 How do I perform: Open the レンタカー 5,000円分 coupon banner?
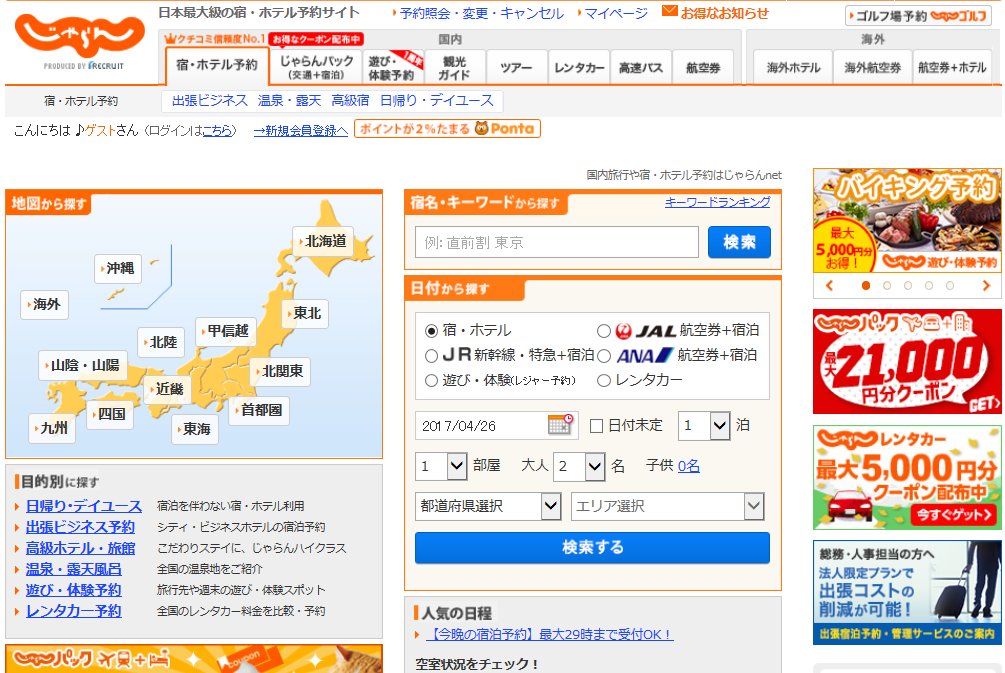pyautogui.click(x=907, y=478)
